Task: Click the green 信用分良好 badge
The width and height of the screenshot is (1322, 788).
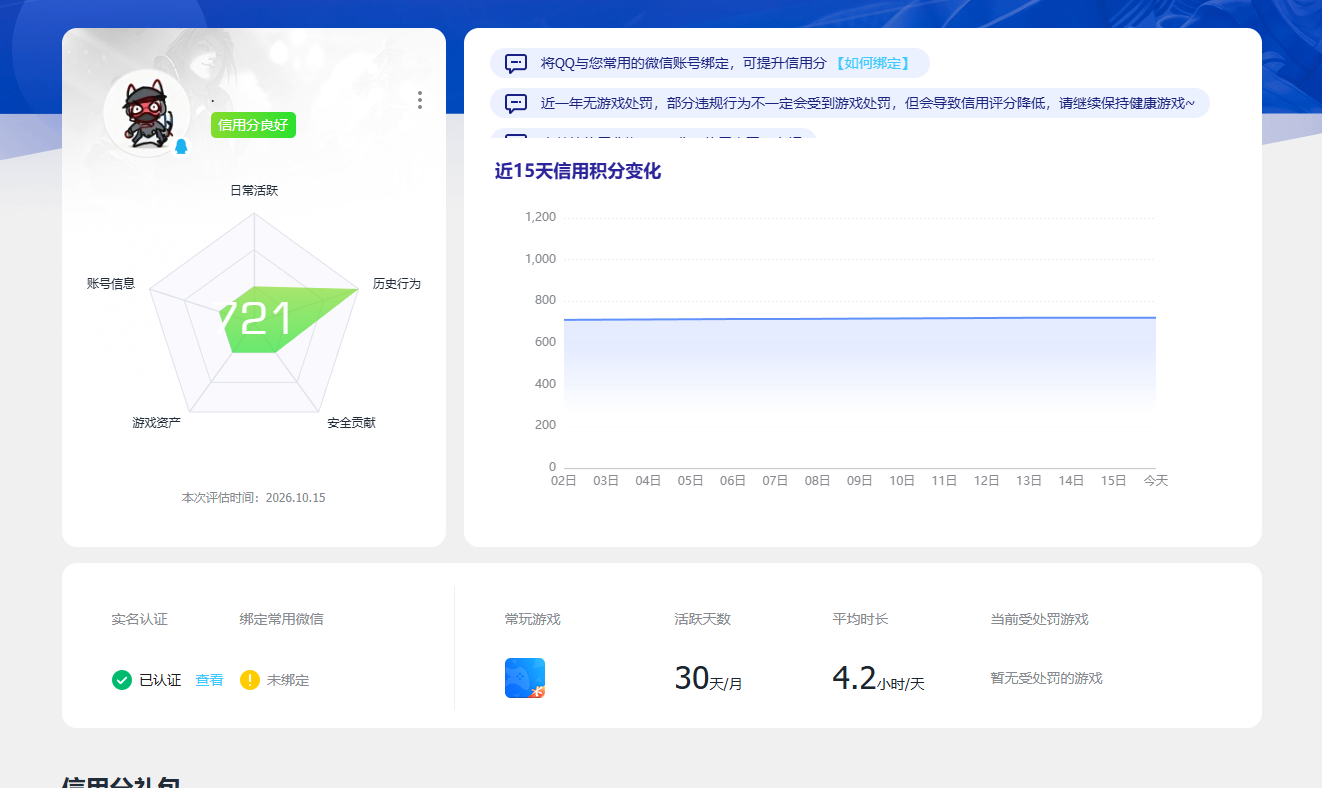Action: [253, 125]
